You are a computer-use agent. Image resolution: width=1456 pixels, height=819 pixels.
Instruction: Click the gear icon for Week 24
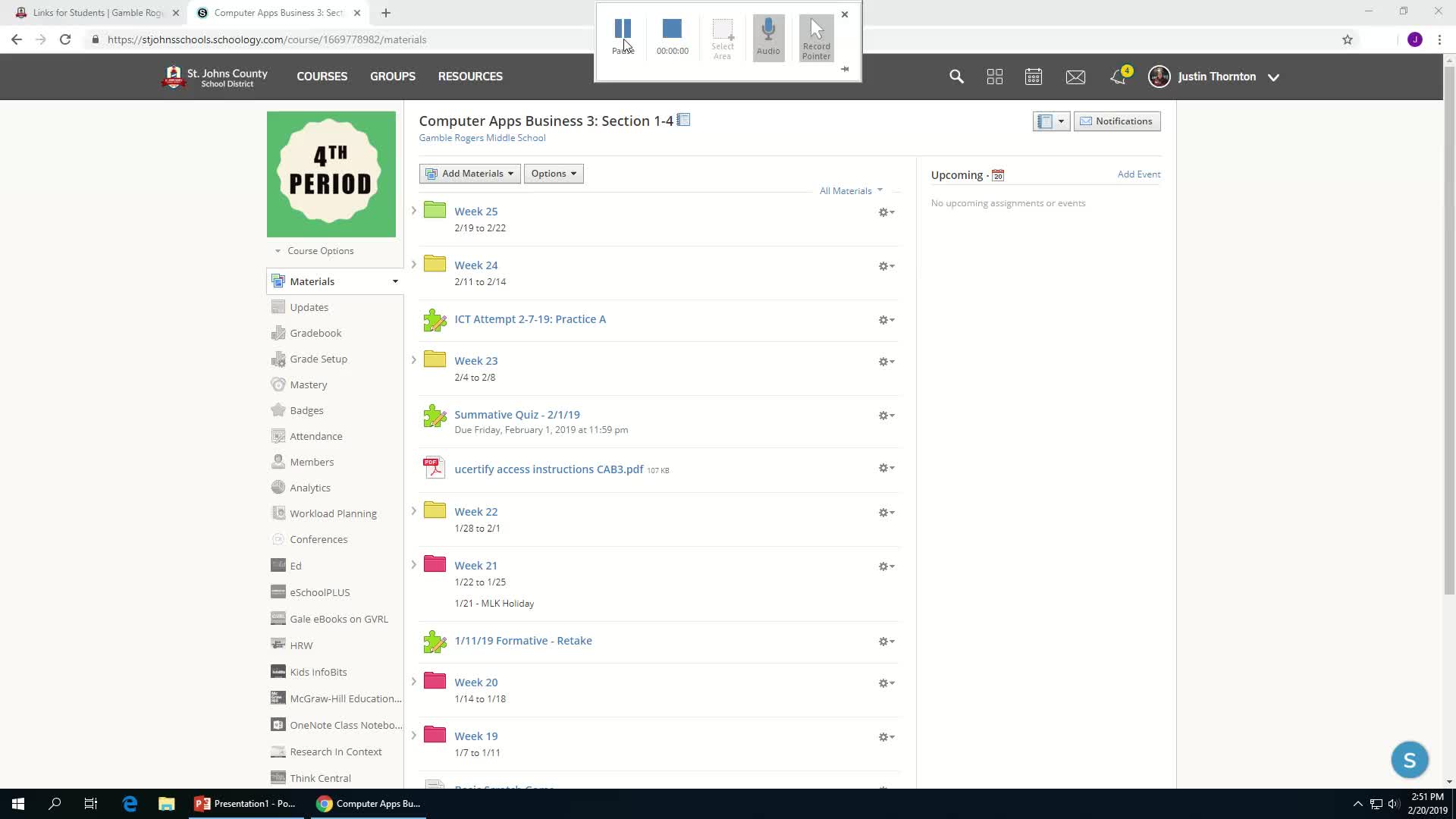(884, 265)
